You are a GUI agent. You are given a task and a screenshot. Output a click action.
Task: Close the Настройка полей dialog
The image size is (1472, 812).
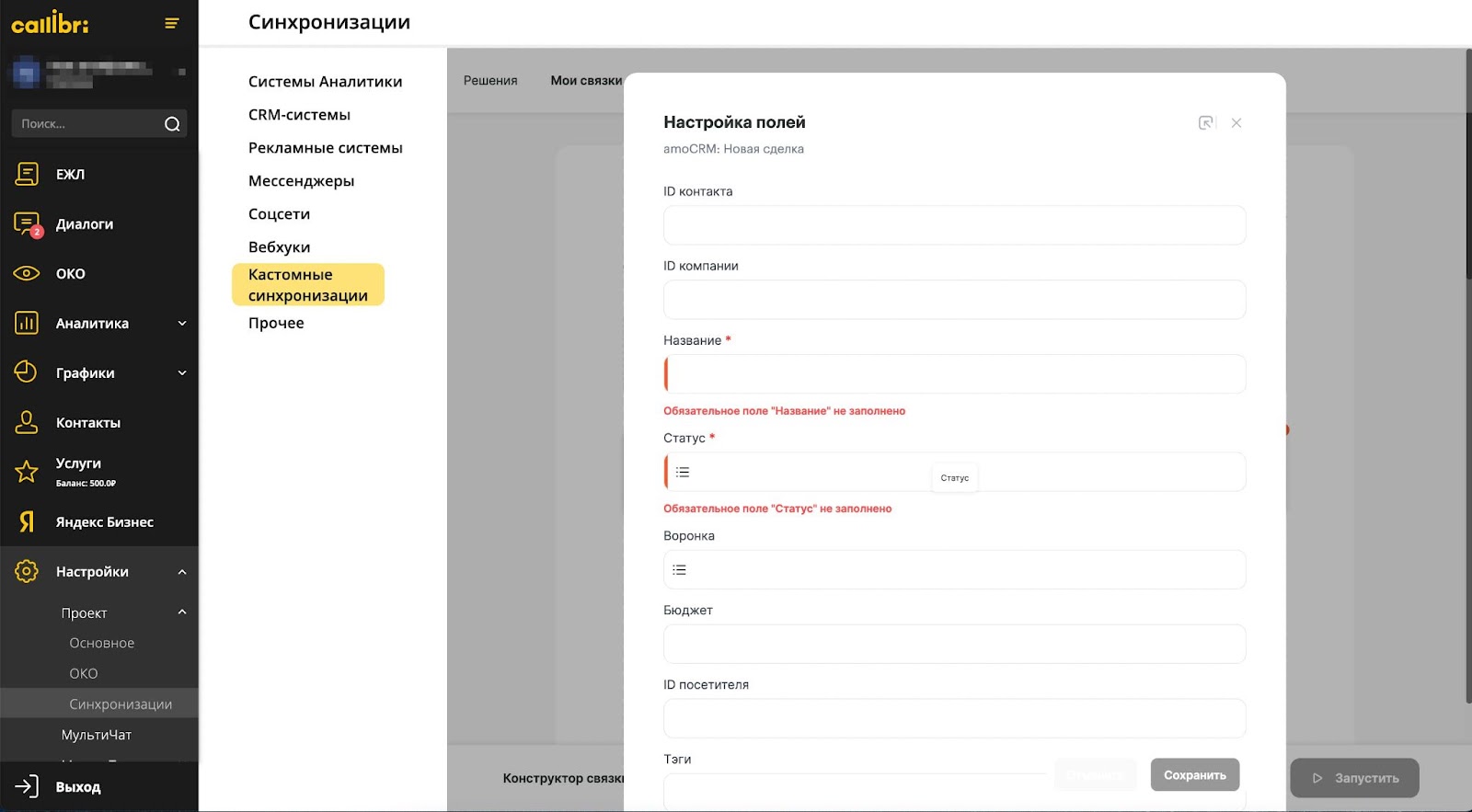pos(1236,123)
